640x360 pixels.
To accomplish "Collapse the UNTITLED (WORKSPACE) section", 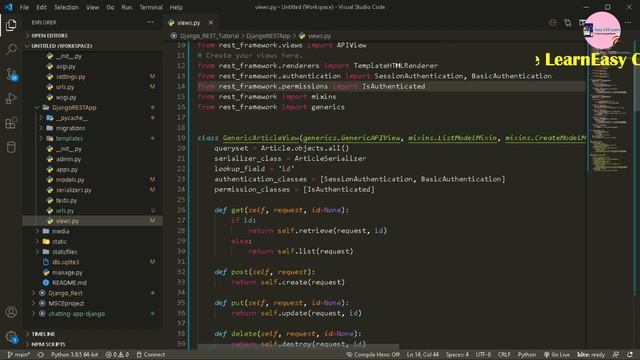I will tap(61, 46).
